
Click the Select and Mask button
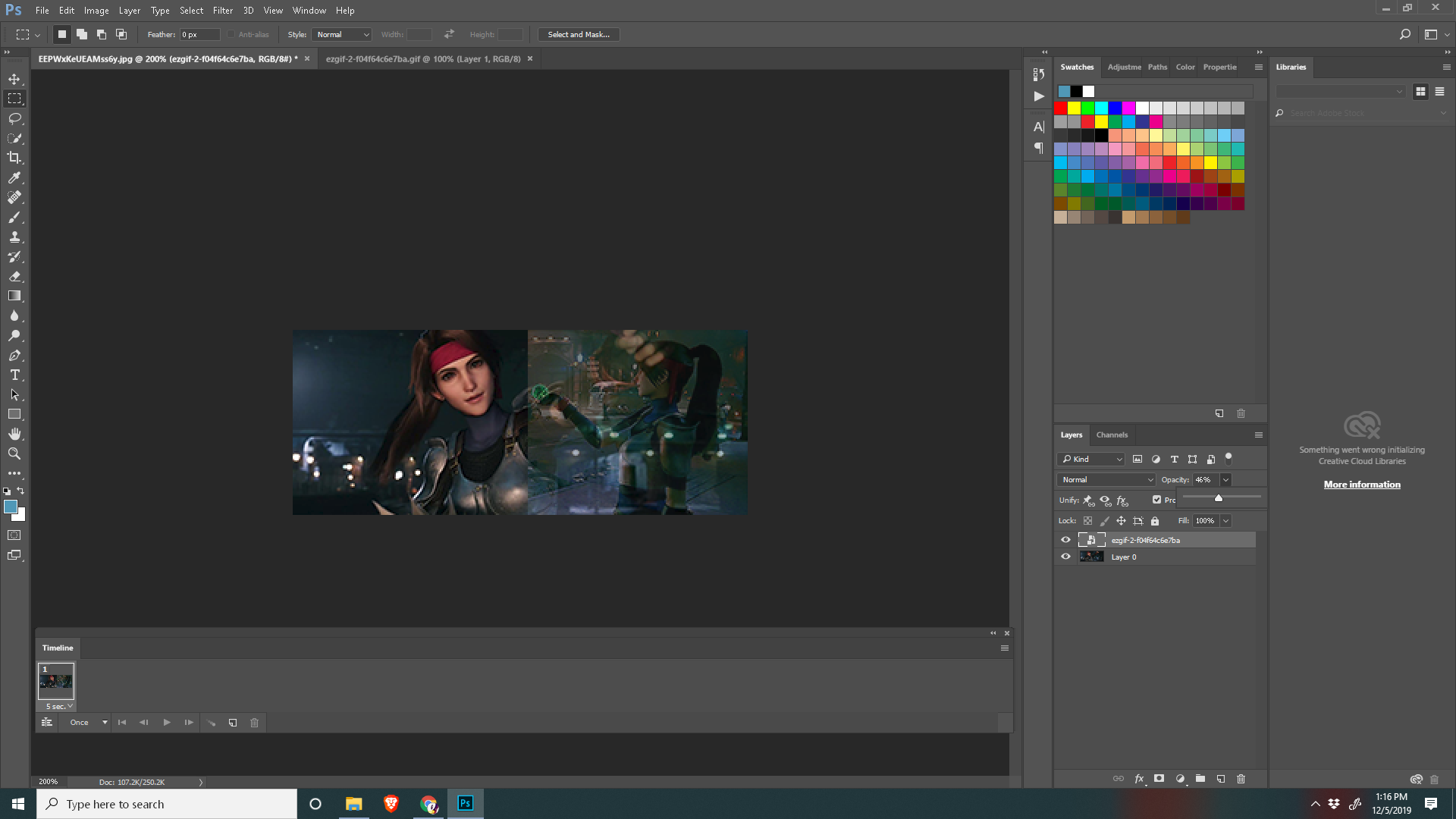point(578,34)
